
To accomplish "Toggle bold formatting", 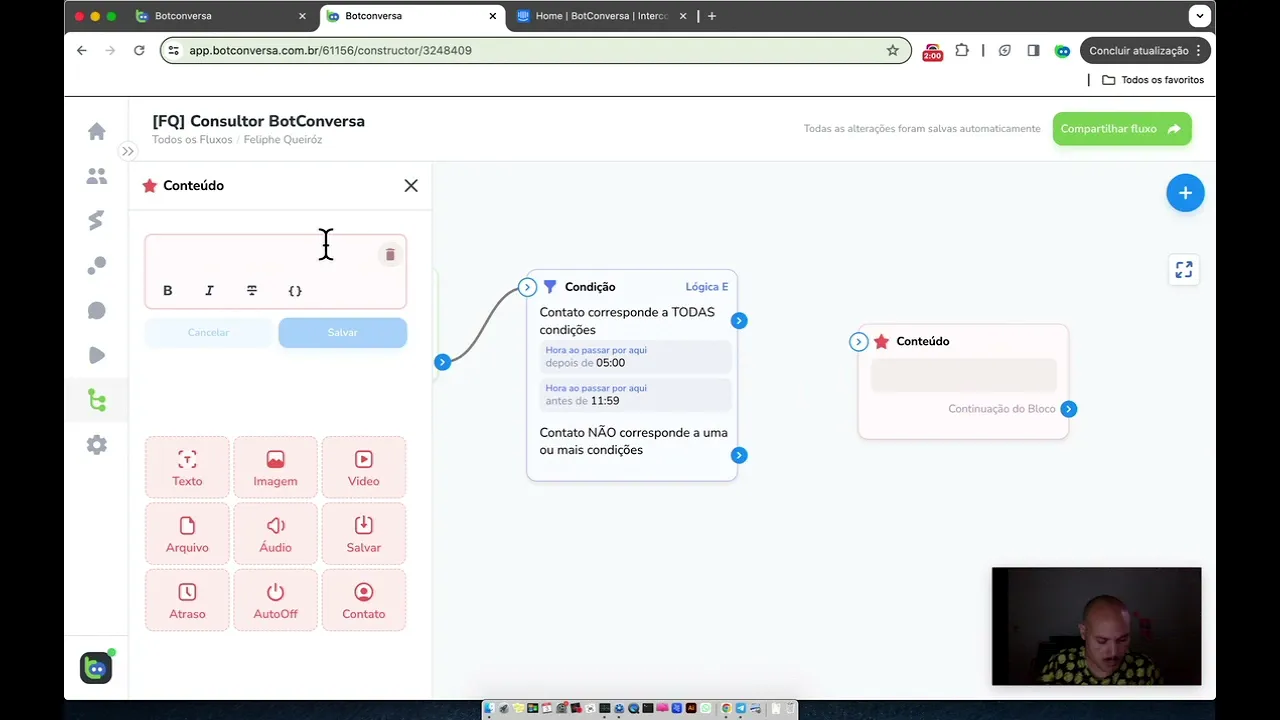I will click(x=168, y=291).
